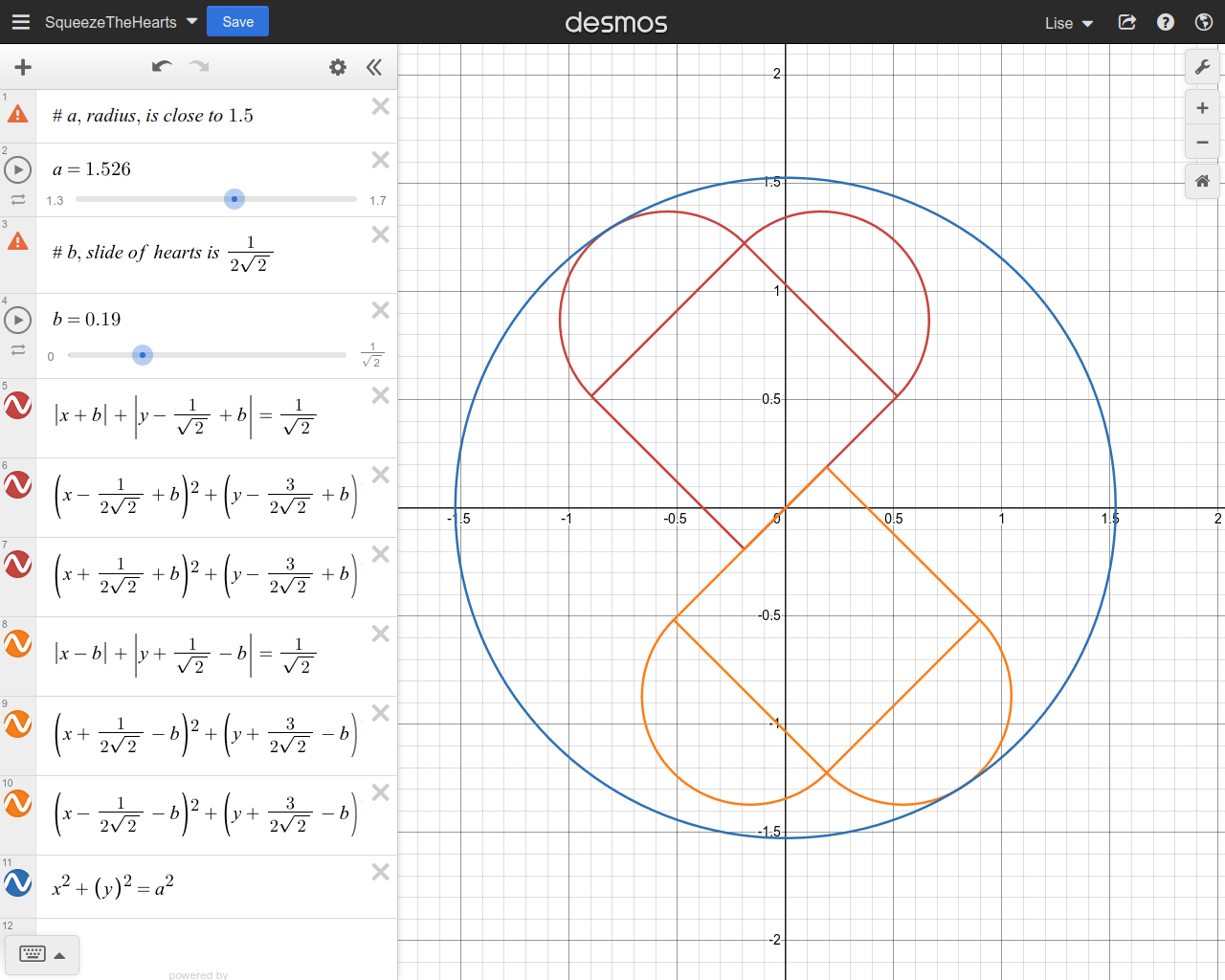Screen dimensions: 1225x980
Task: Collapse the expression list panel
Action: (x=374, y=67)
